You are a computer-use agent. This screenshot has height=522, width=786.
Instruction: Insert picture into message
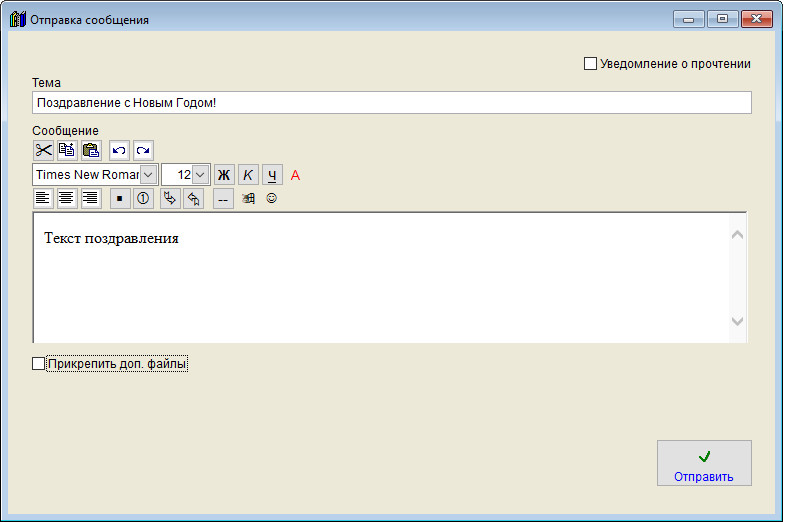pos(248,199)
